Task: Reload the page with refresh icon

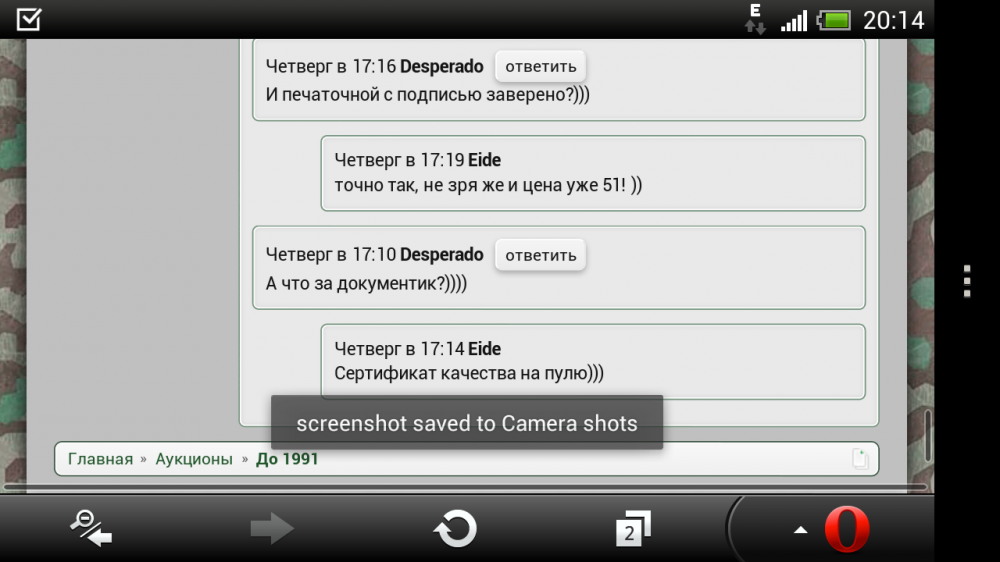Action: pyautogui.click(x=455, y=528)
